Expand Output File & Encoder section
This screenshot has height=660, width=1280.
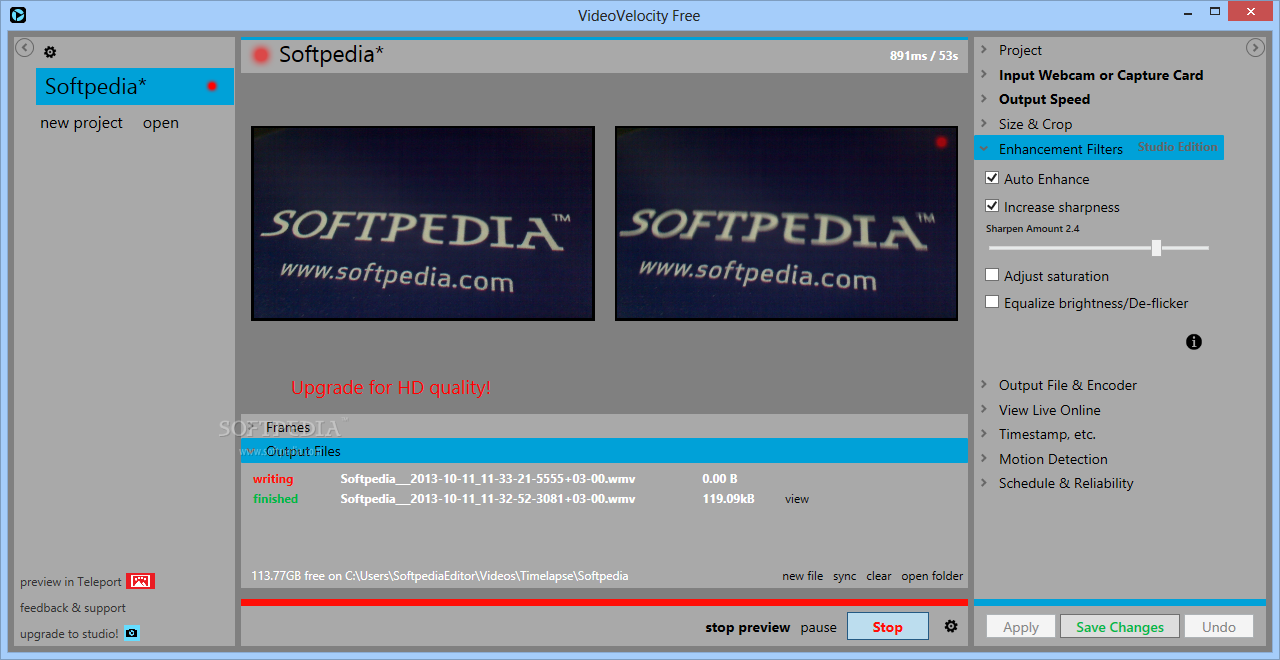coord(1067,385)
